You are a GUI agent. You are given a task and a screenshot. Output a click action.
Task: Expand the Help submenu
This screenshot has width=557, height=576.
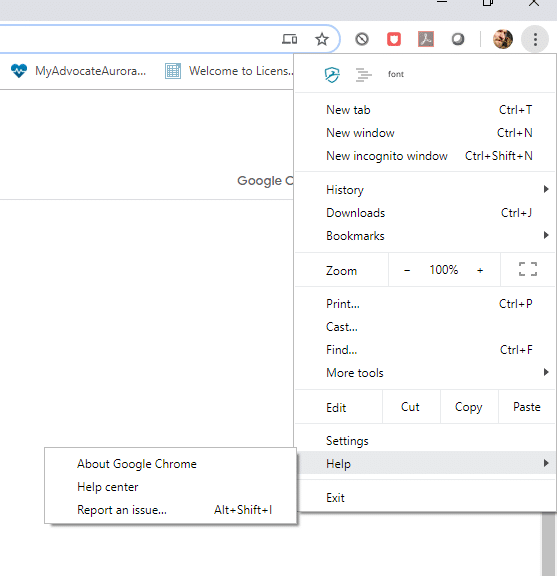(425, 463)
